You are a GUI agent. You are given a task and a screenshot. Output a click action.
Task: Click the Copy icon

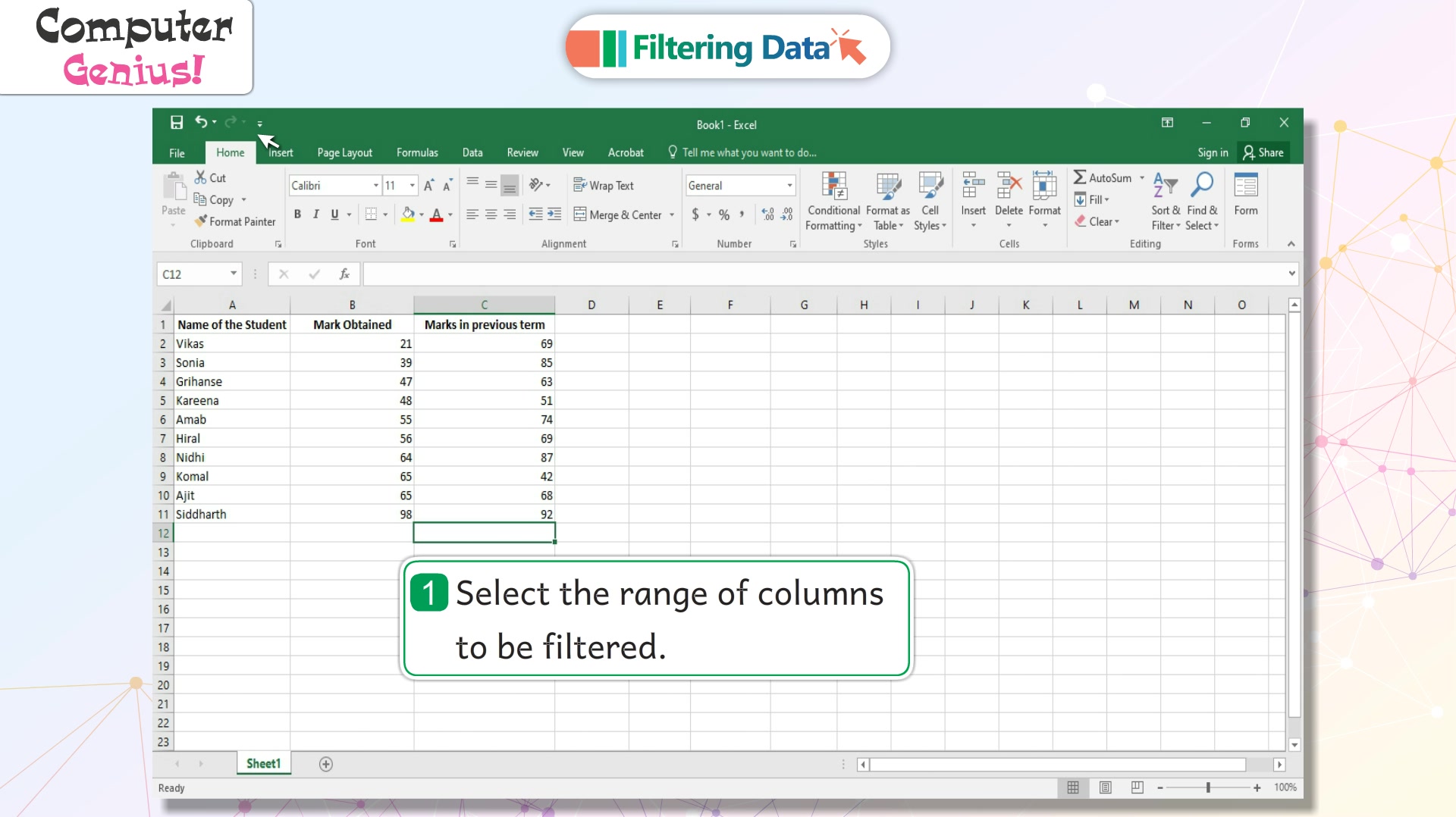tap(200, 199)
